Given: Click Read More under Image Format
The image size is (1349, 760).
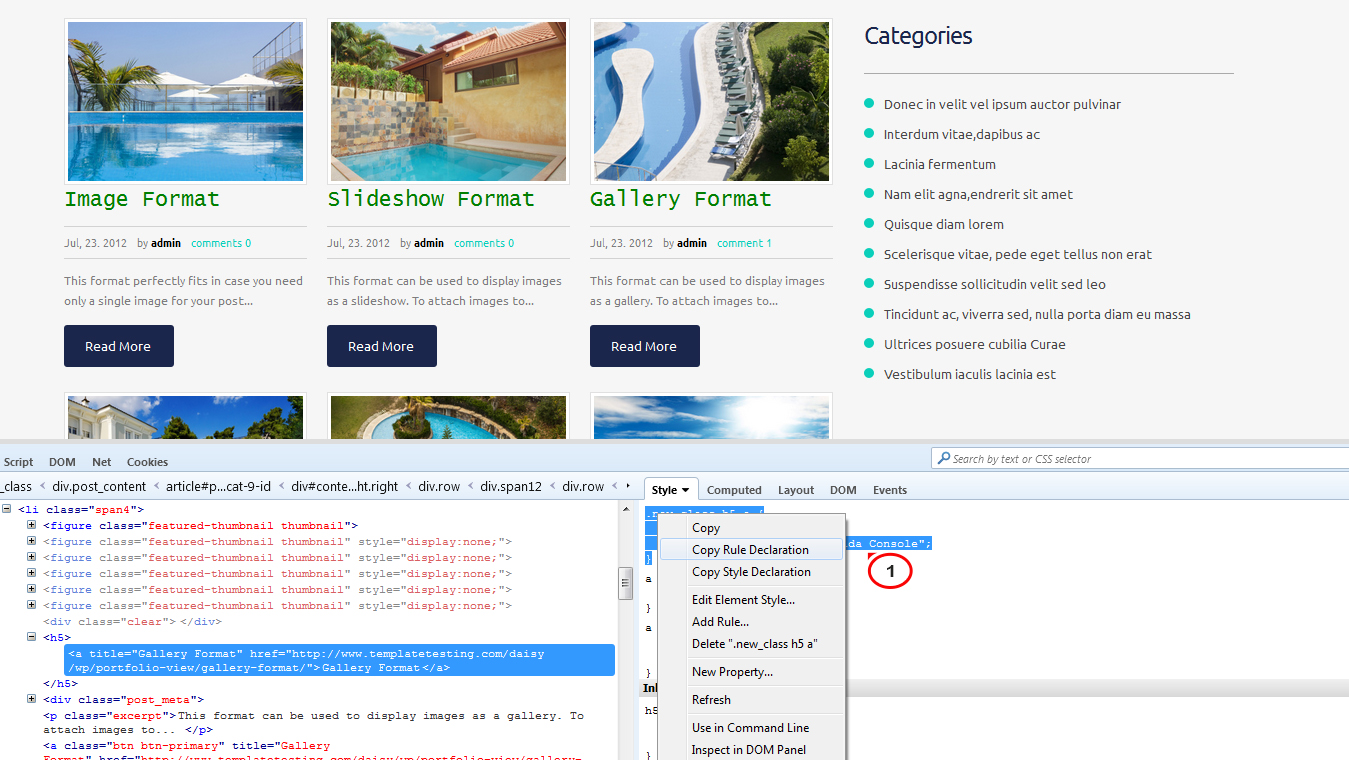Looking at the screenshot, I should (x=119, y=346).
